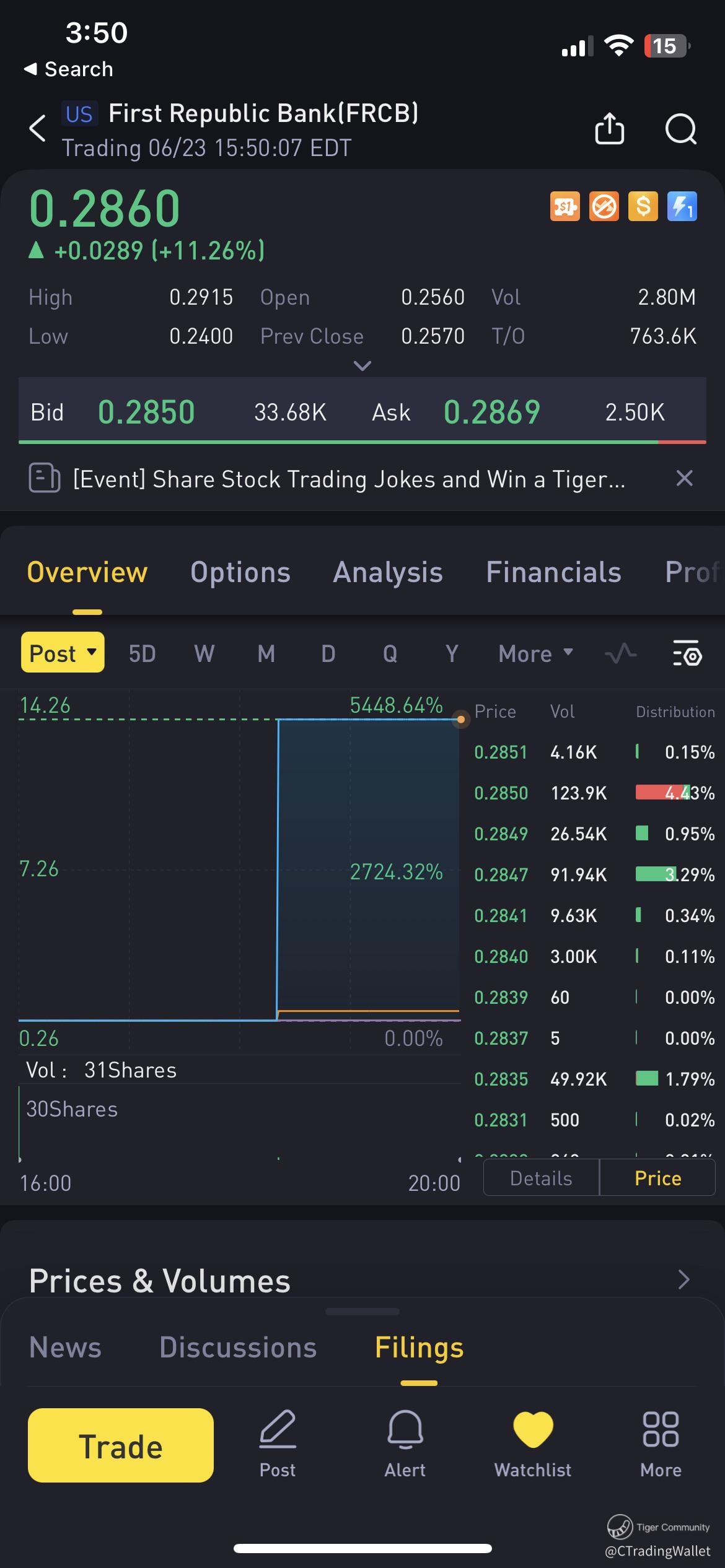Tap the share icon in header

tap(609, 129)
